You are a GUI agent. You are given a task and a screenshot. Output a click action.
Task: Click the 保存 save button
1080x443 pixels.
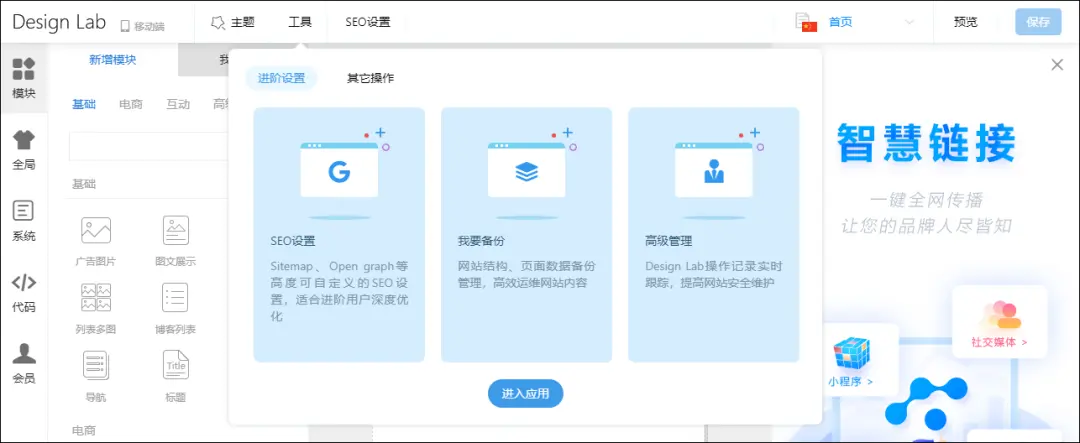1037,22
